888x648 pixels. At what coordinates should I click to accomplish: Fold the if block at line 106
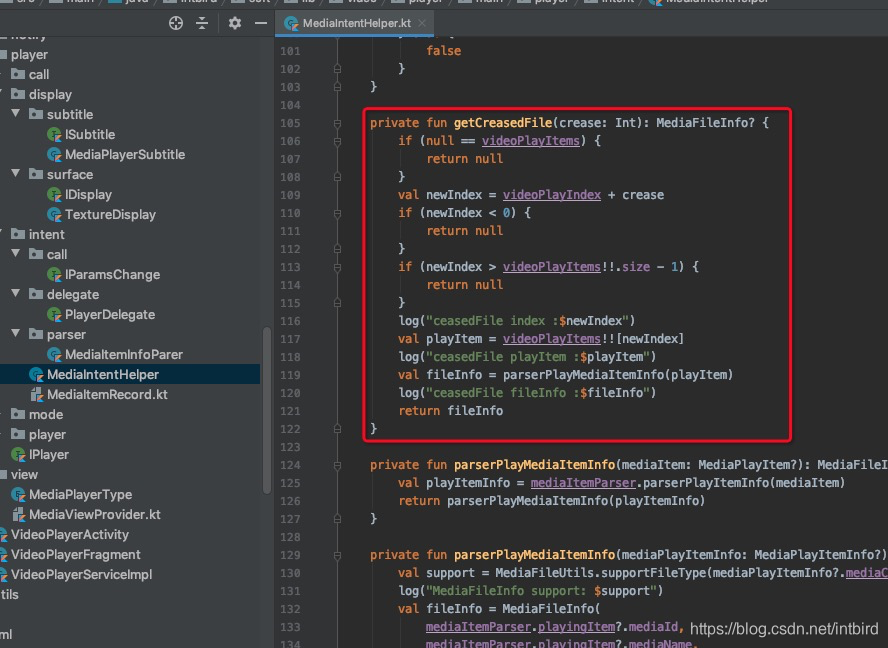[338, 141]
